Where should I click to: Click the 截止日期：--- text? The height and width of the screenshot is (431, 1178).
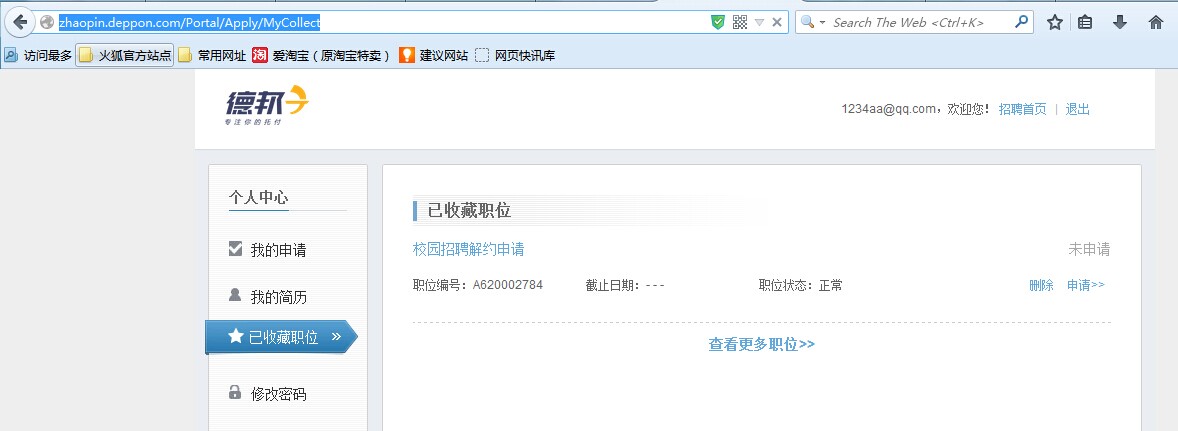625,285
